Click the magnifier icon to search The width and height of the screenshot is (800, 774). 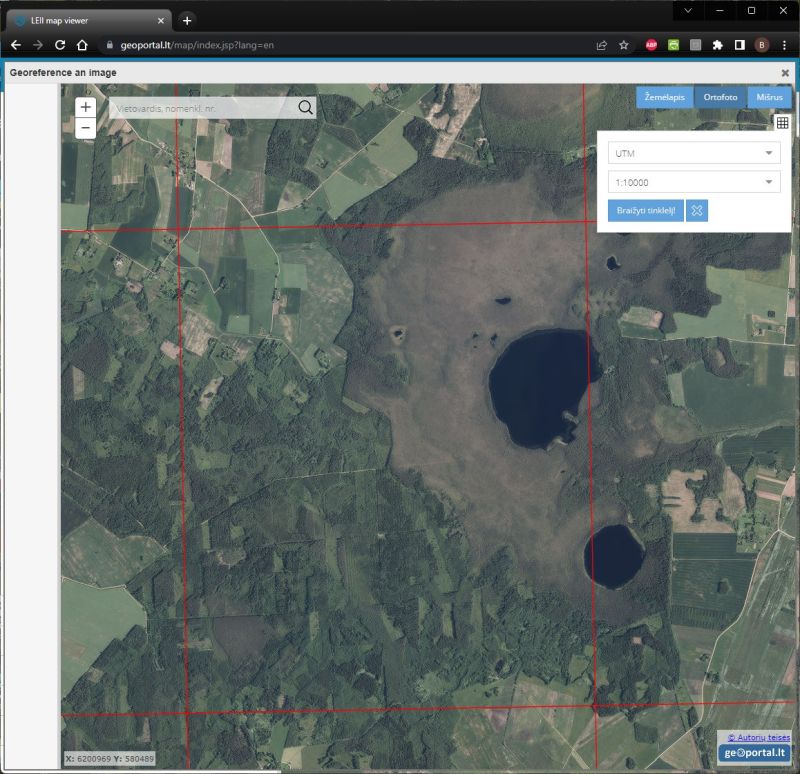coord(304,106)
